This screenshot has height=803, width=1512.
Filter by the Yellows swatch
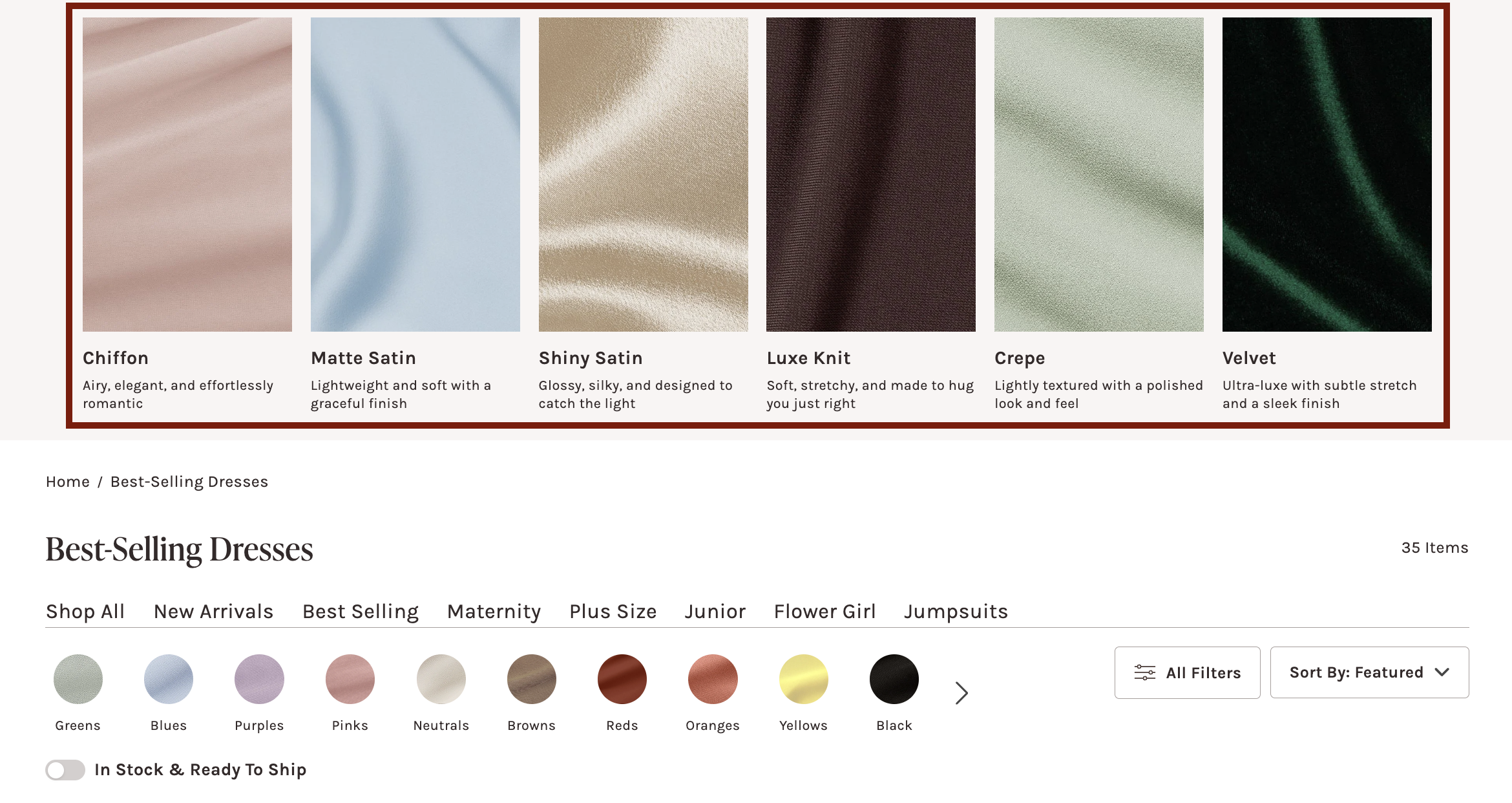pyautogui.click(x=804, y=679)
